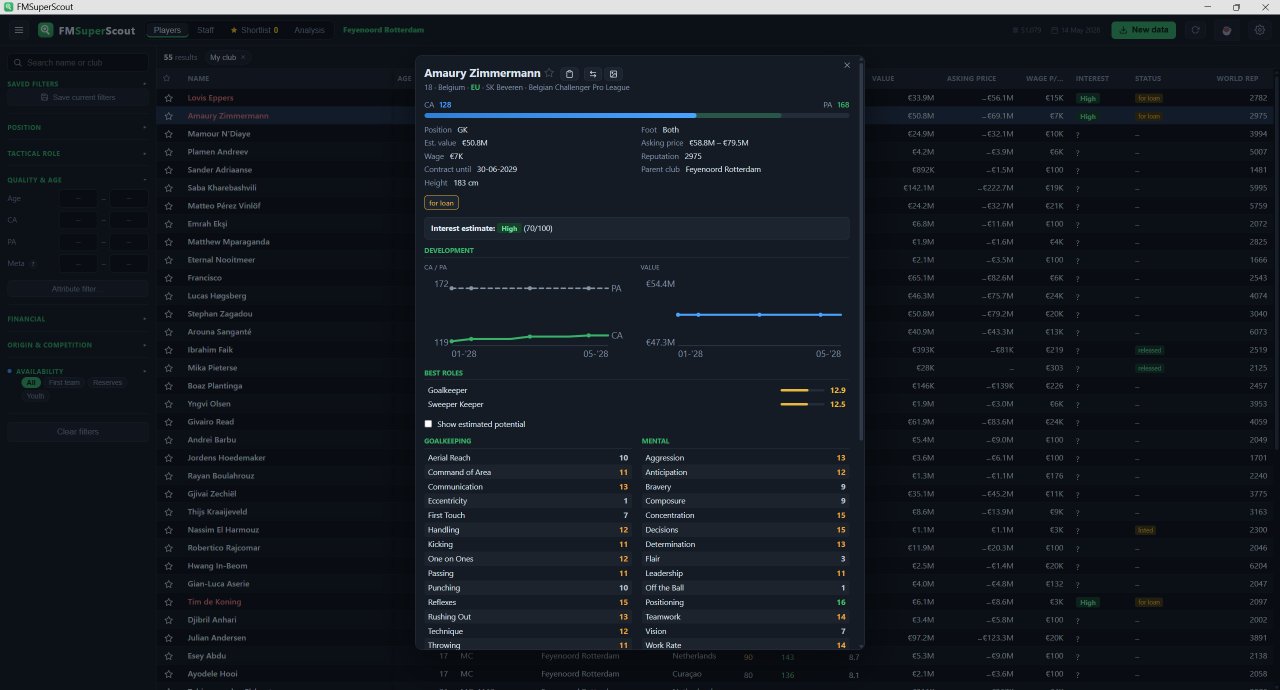Sort by the Asking Price column
Viewport: 1280px width, 690px height.
(x=971, y=78)
